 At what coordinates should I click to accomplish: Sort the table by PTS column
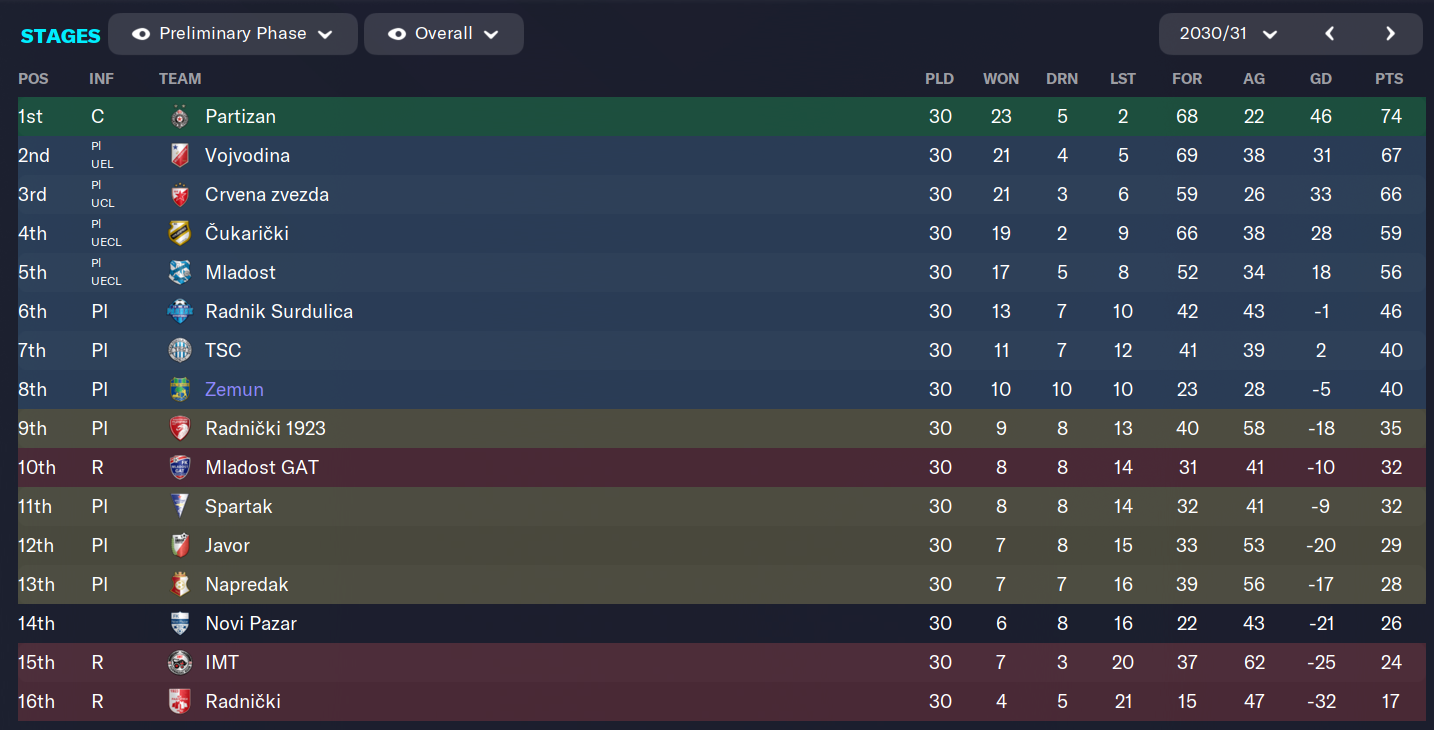coord(1389,79)
